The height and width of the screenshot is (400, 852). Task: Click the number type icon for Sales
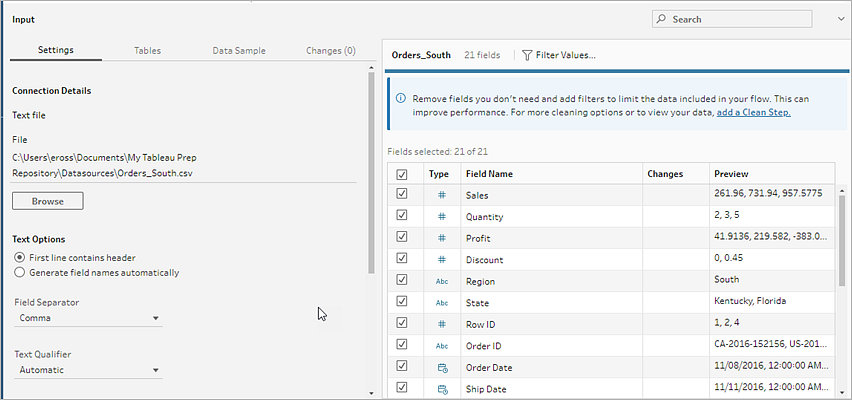pos(442,195)
